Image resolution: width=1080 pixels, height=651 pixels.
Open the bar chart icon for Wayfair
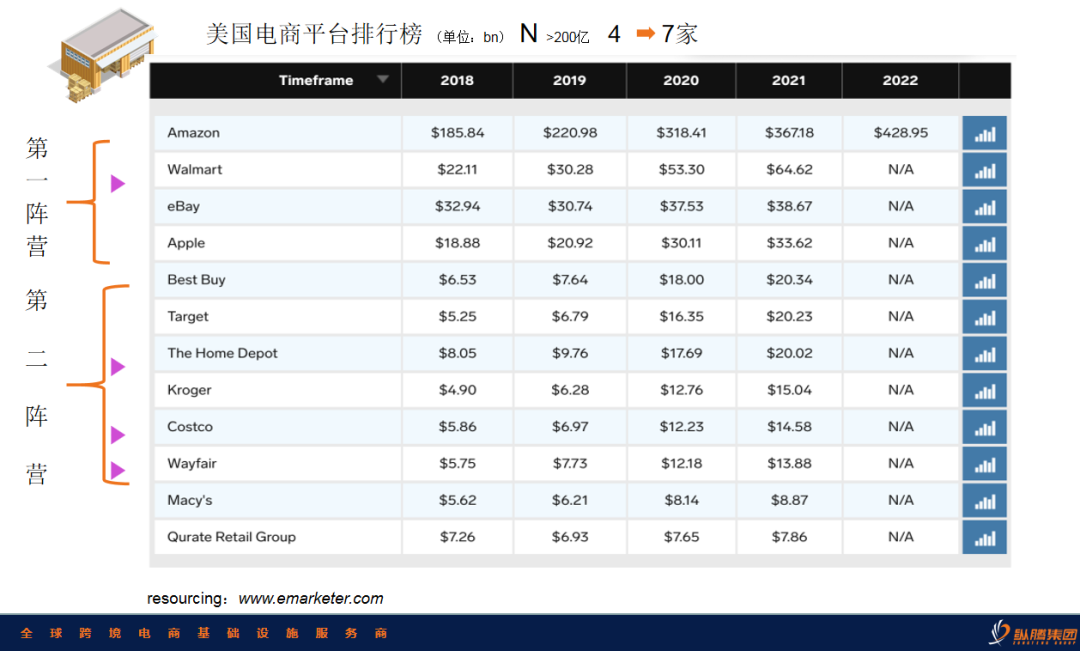click(984, 464)
